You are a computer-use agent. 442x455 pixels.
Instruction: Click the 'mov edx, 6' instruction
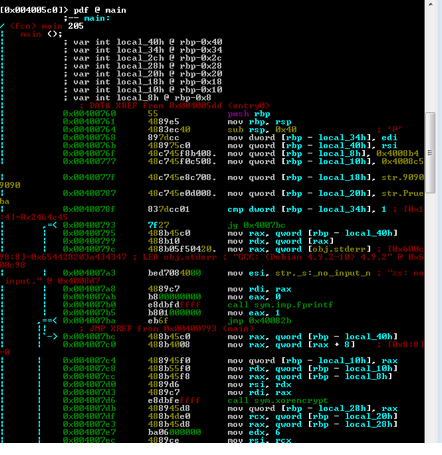click(x=254, y=433)
